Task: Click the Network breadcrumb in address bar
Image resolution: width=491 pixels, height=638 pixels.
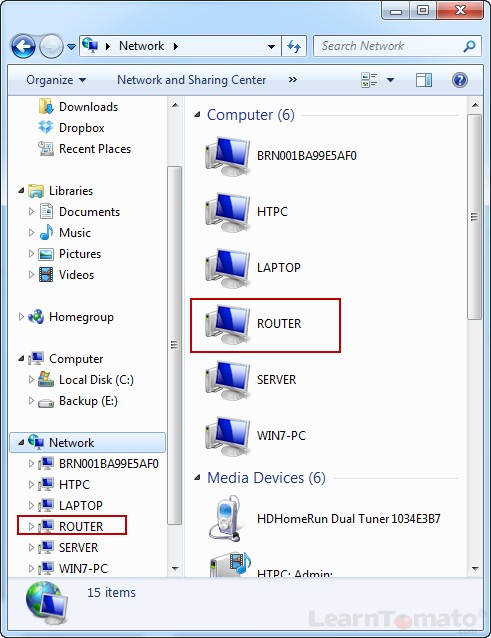Action: pos(141,46)
